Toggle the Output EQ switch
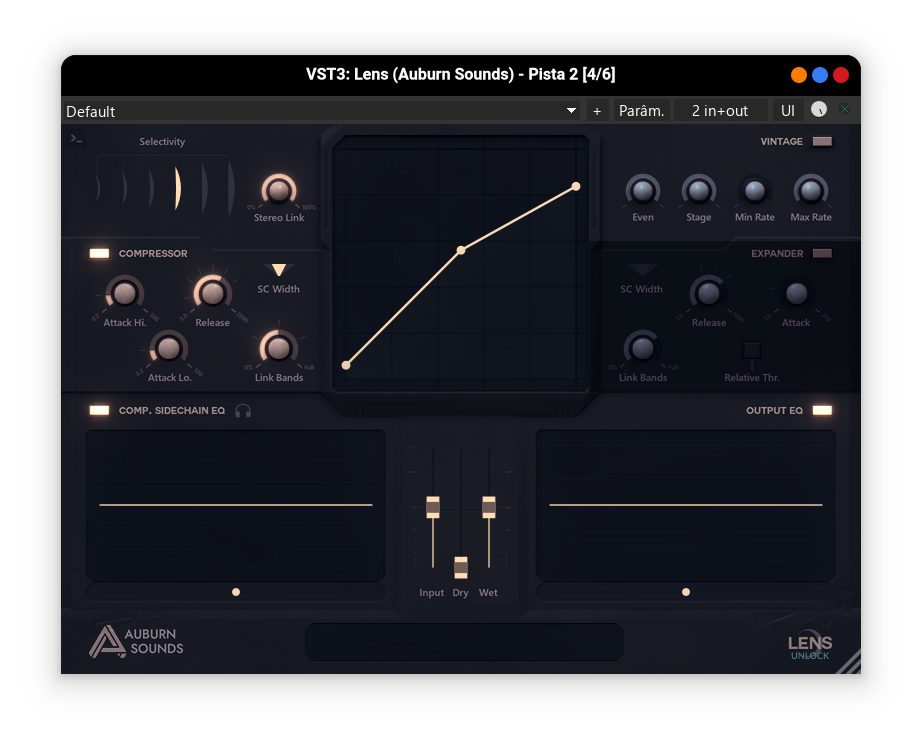The image size is (922, 741). (x=822, y=410)
